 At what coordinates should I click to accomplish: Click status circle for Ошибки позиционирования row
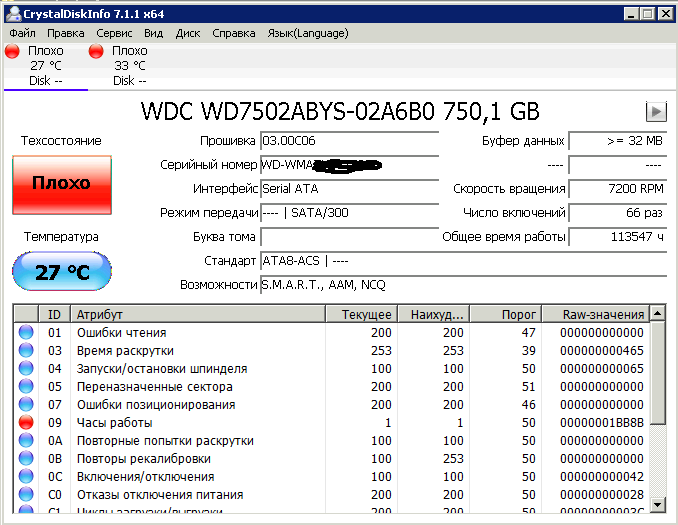click(26, 404)
